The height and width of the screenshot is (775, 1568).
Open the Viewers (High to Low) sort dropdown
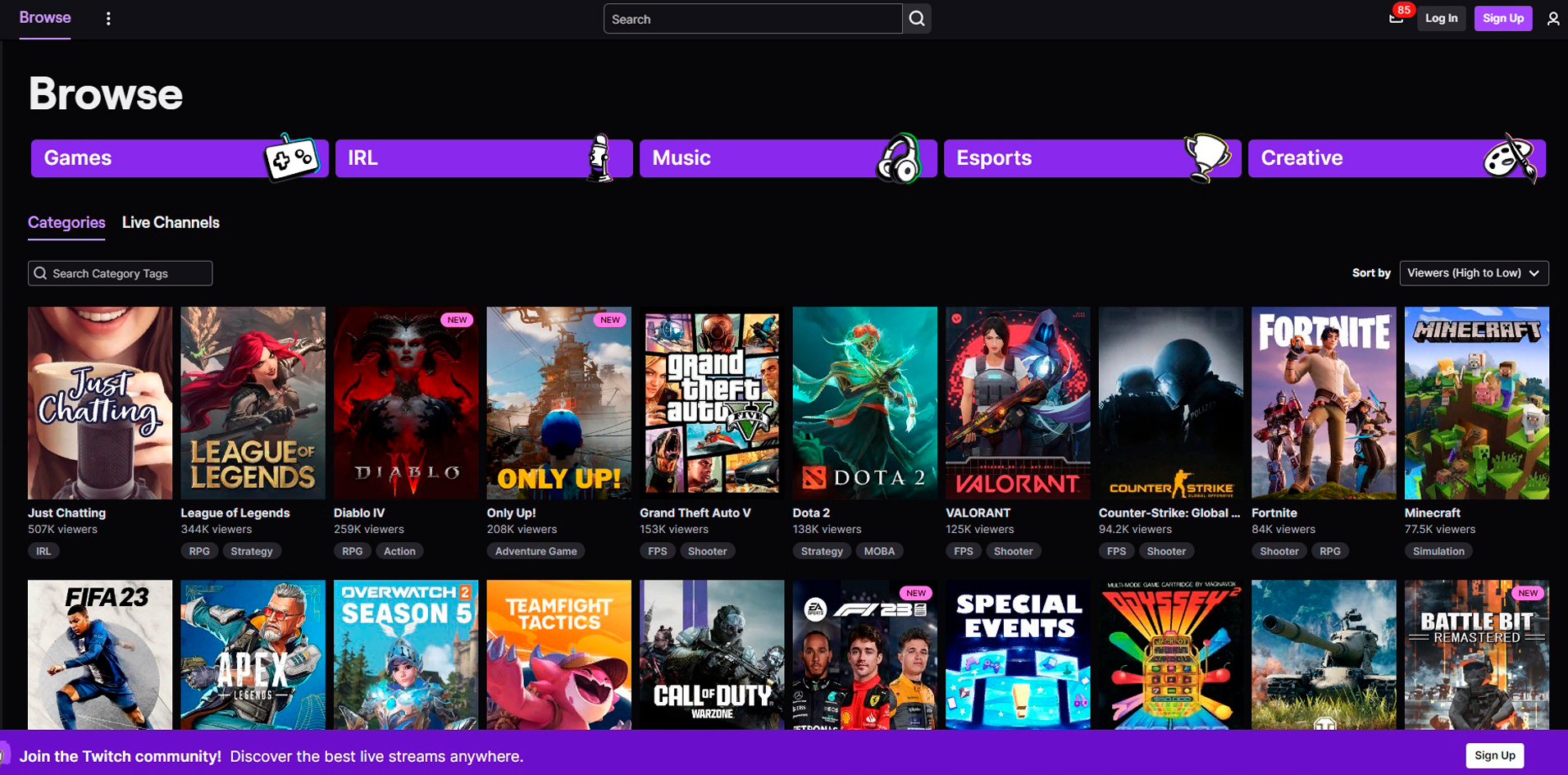coord(1473,272)
